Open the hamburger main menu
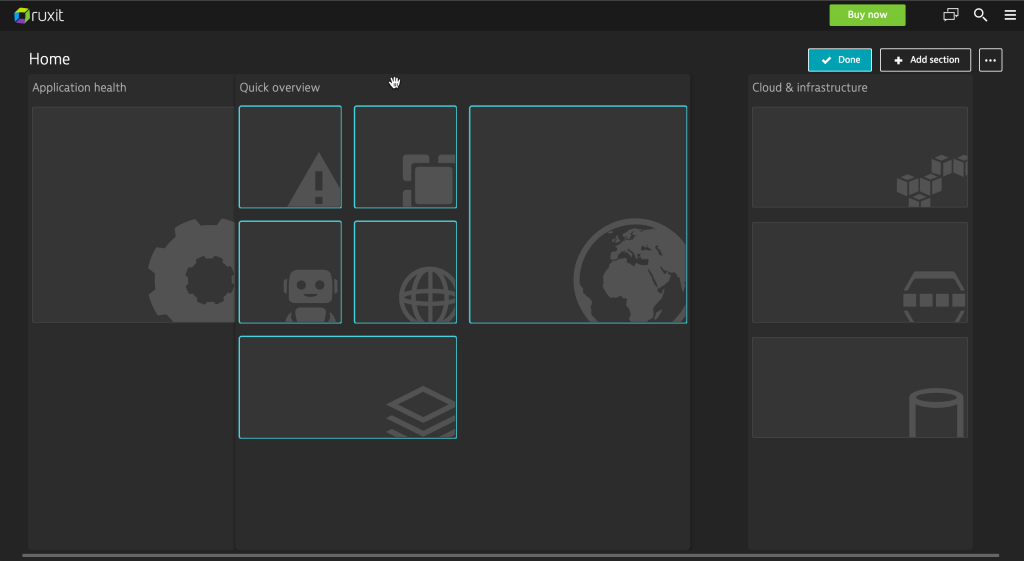 tap(1010, 15)
